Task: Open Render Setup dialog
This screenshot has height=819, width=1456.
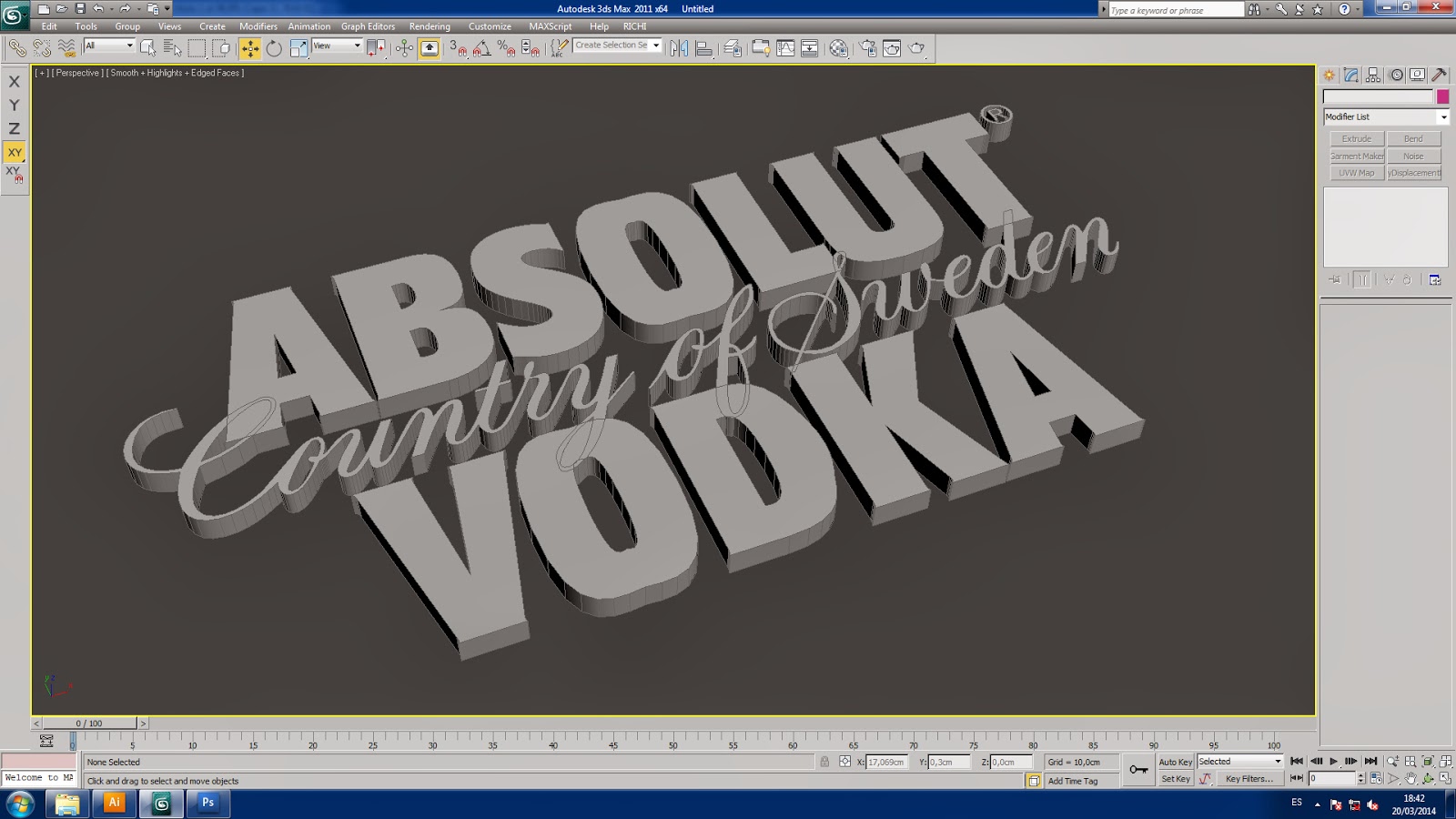Action: (868, 48)
